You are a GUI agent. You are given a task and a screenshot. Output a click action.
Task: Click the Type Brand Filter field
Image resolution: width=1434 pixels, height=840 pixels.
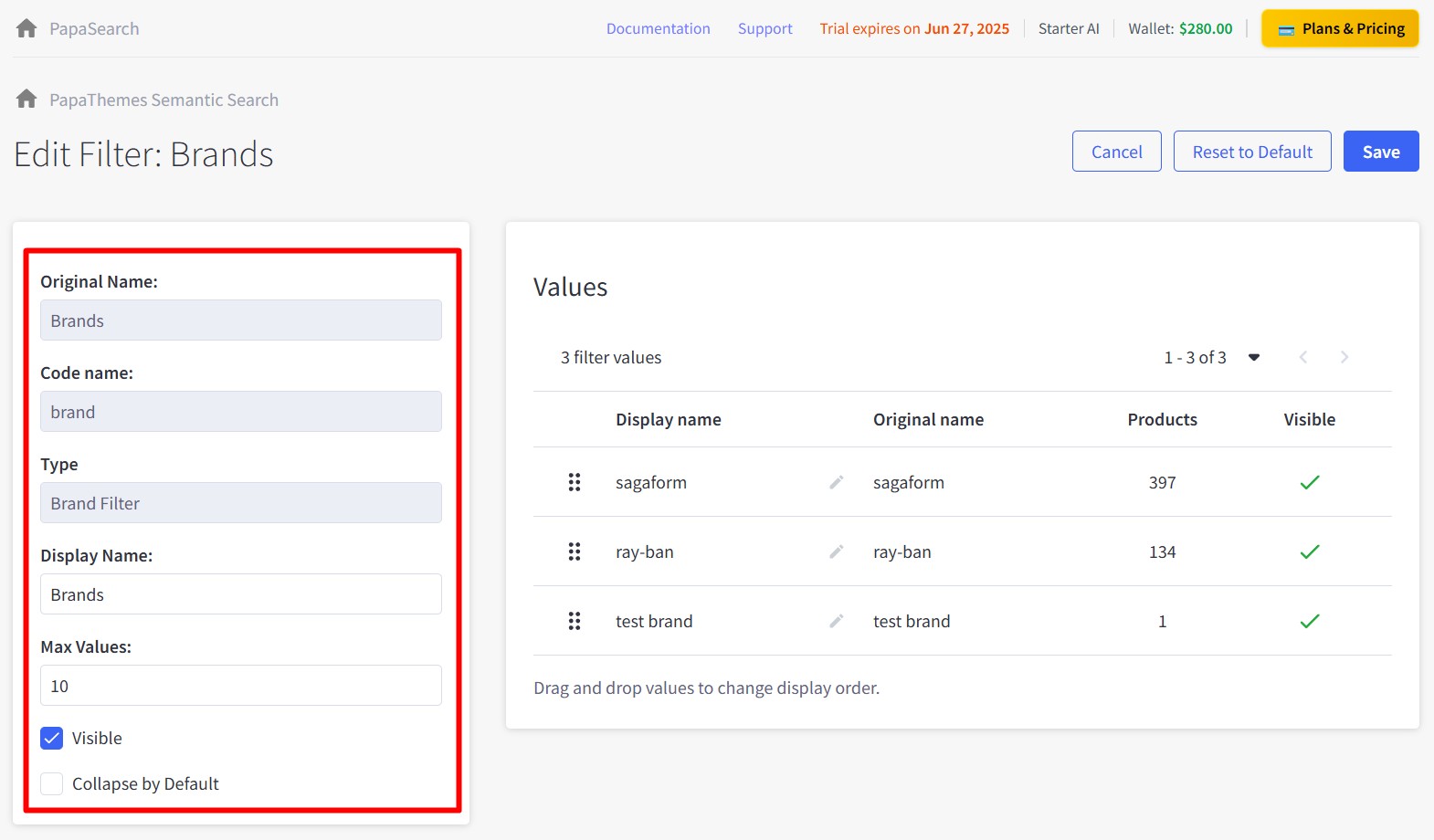tap(241, 503)
